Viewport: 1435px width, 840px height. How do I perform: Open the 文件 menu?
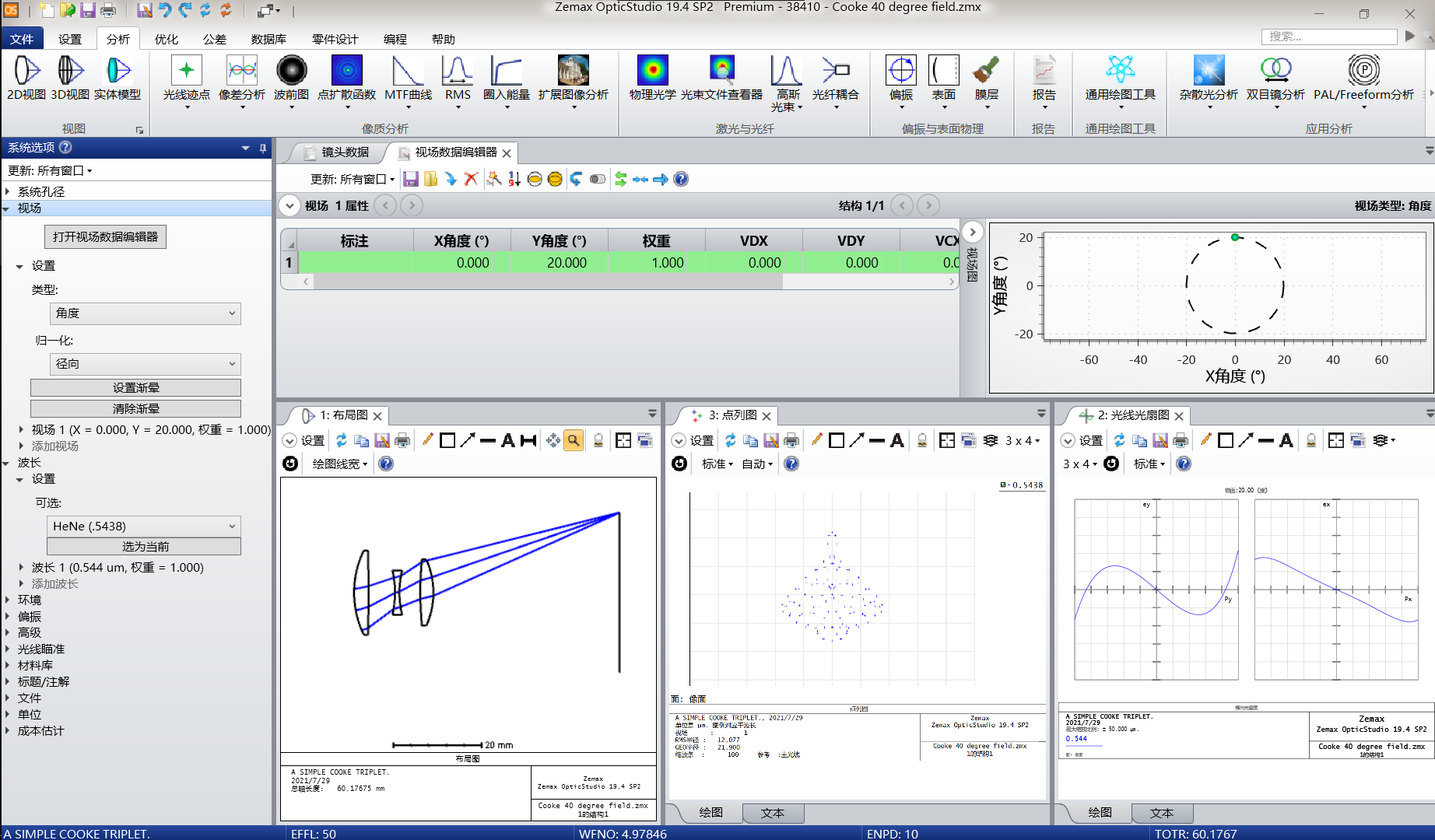pyautogui.click(x=22, y=39)
